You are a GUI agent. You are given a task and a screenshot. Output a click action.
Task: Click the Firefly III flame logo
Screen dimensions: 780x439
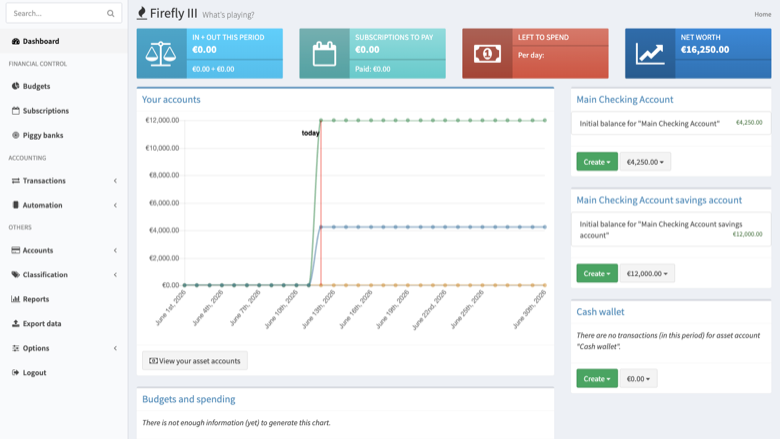(142, 13)
